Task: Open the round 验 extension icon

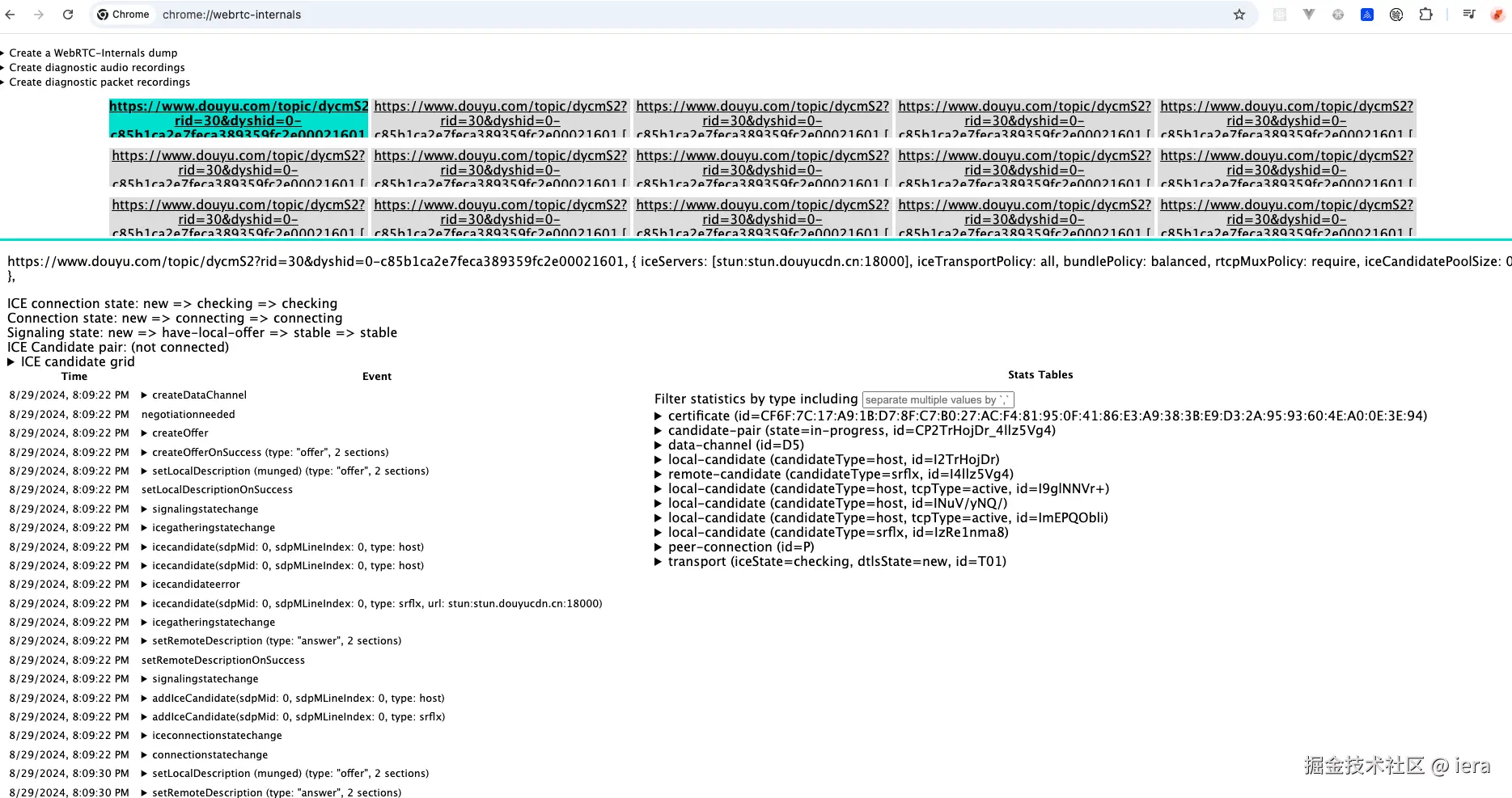Action: (1396, 15)
